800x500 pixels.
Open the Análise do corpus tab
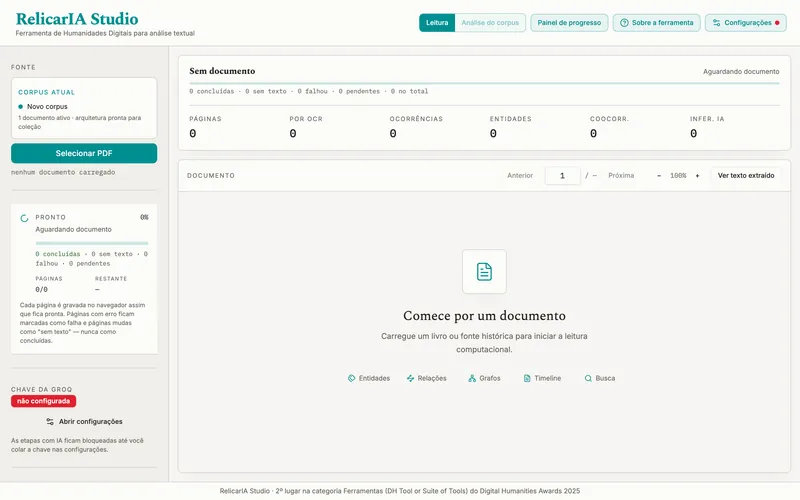(x=490, y=23)
